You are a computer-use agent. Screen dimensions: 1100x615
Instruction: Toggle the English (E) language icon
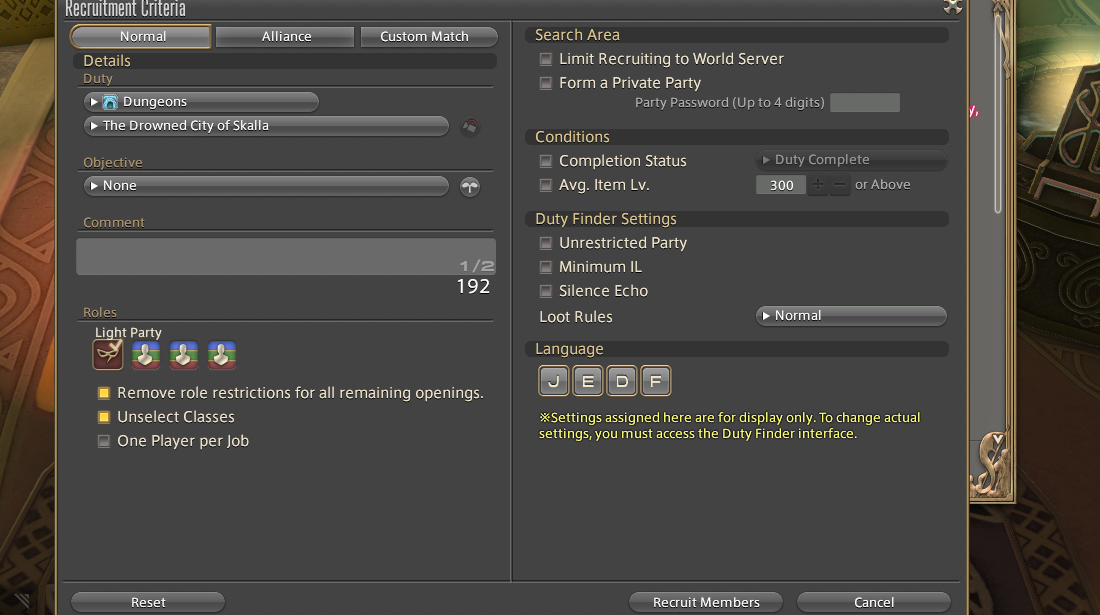point(588,381)
